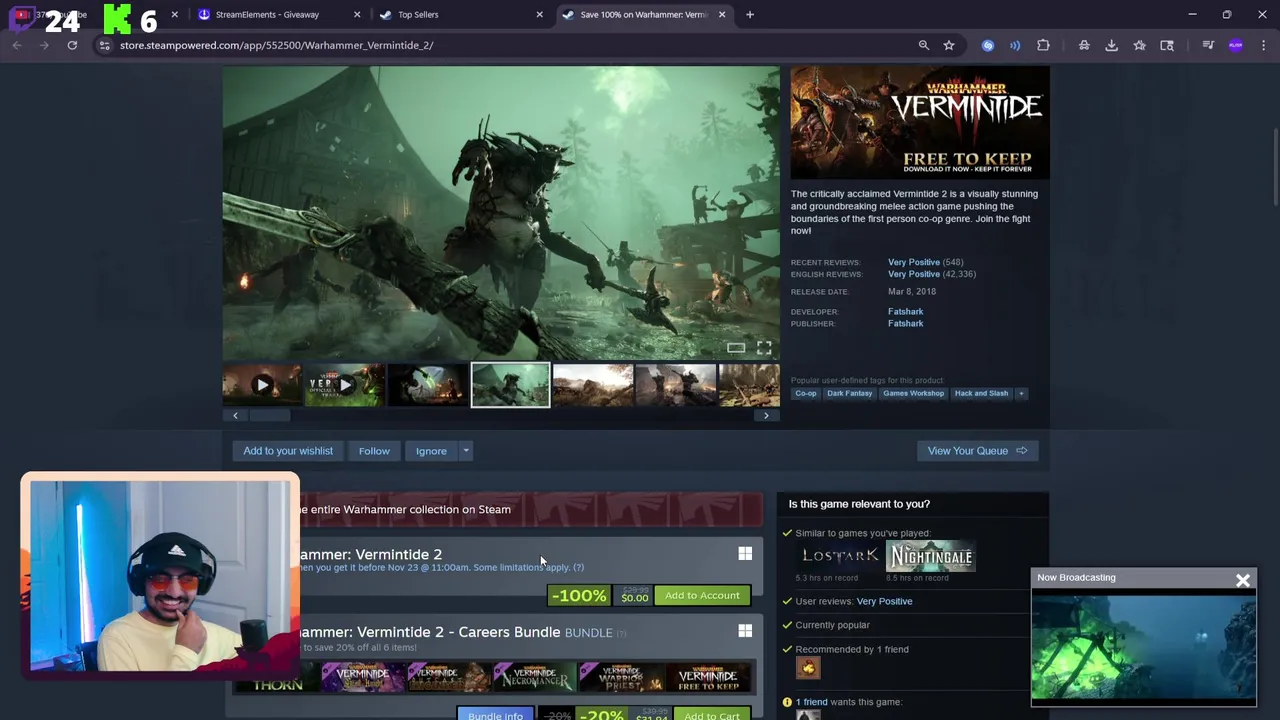Open the Fatshark publisher link
The width and height of the screenshot is (1280, 720).
pyautogui.click(x=905, y=324)
